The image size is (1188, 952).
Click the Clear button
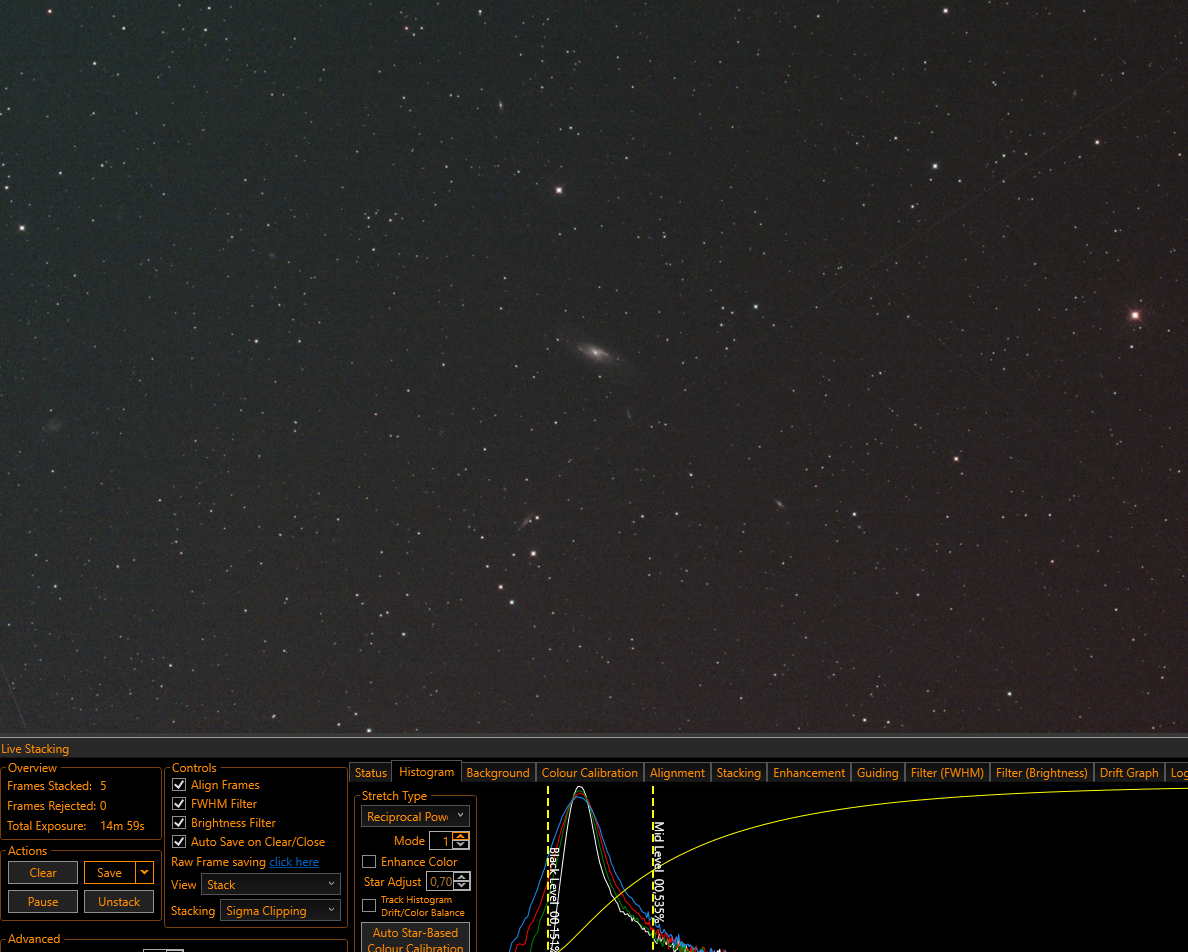tap(42, 872)
